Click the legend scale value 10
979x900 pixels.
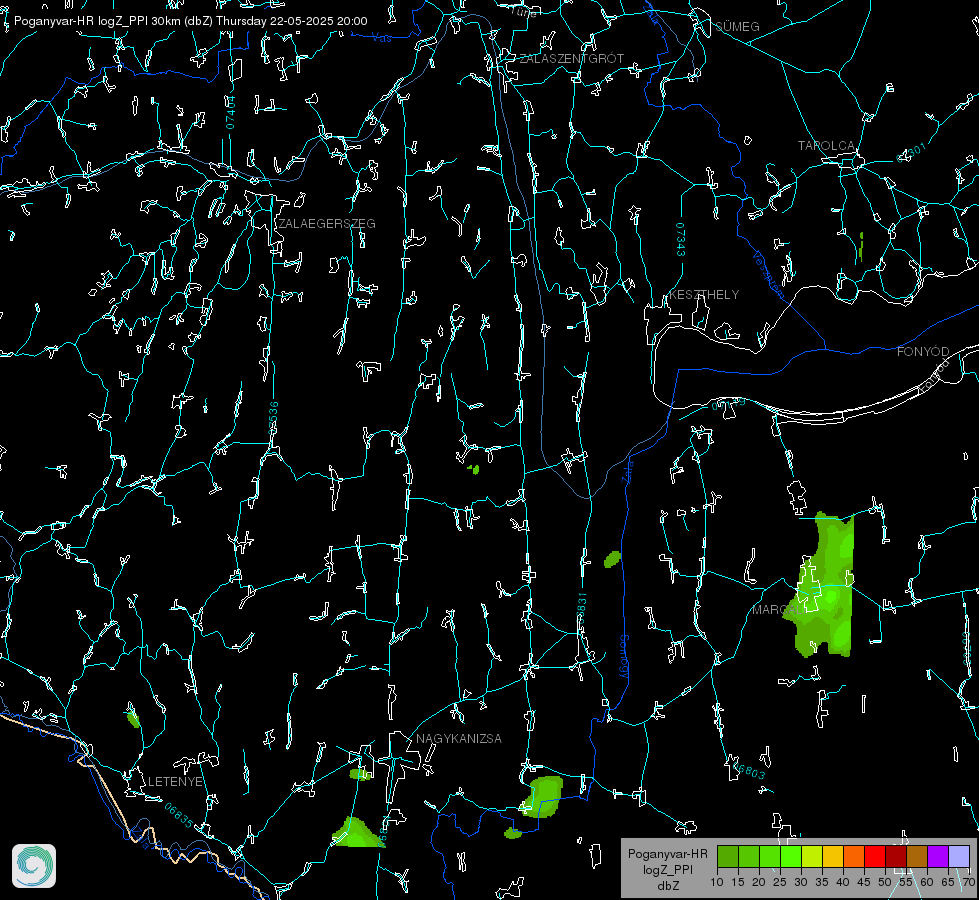click(x=717, y=882)
